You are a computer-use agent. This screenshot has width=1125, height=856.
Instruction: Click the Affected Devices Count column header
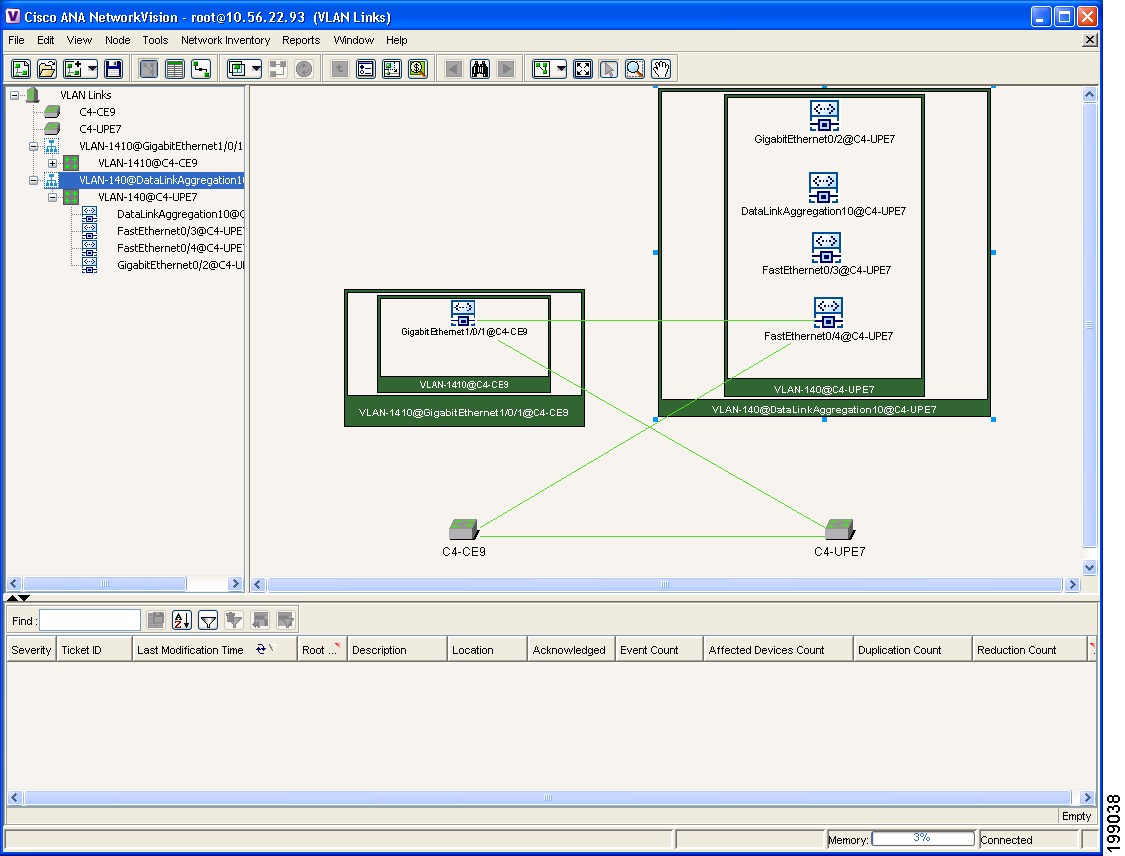[x=778, y=650]
